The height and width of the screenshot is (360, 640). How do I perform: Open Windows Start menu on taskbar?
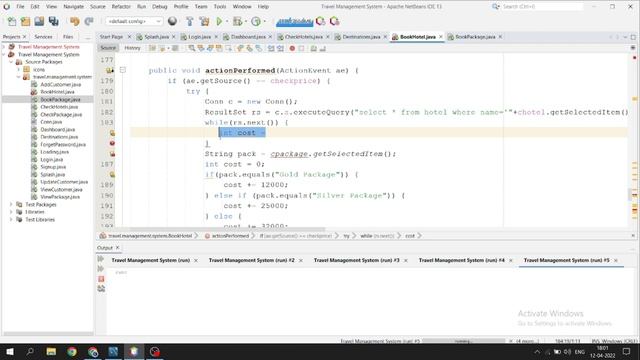tap(10, 351)
